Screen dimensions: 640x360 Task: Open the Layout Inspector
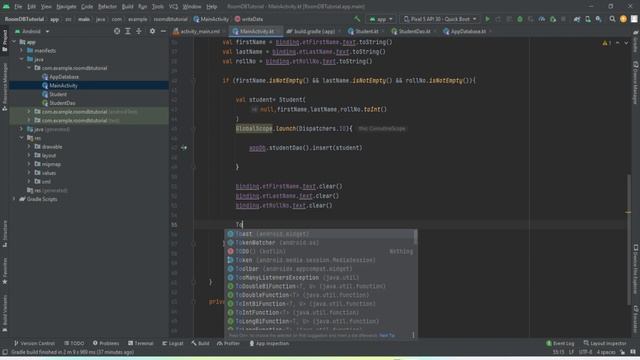coord(605,343)
